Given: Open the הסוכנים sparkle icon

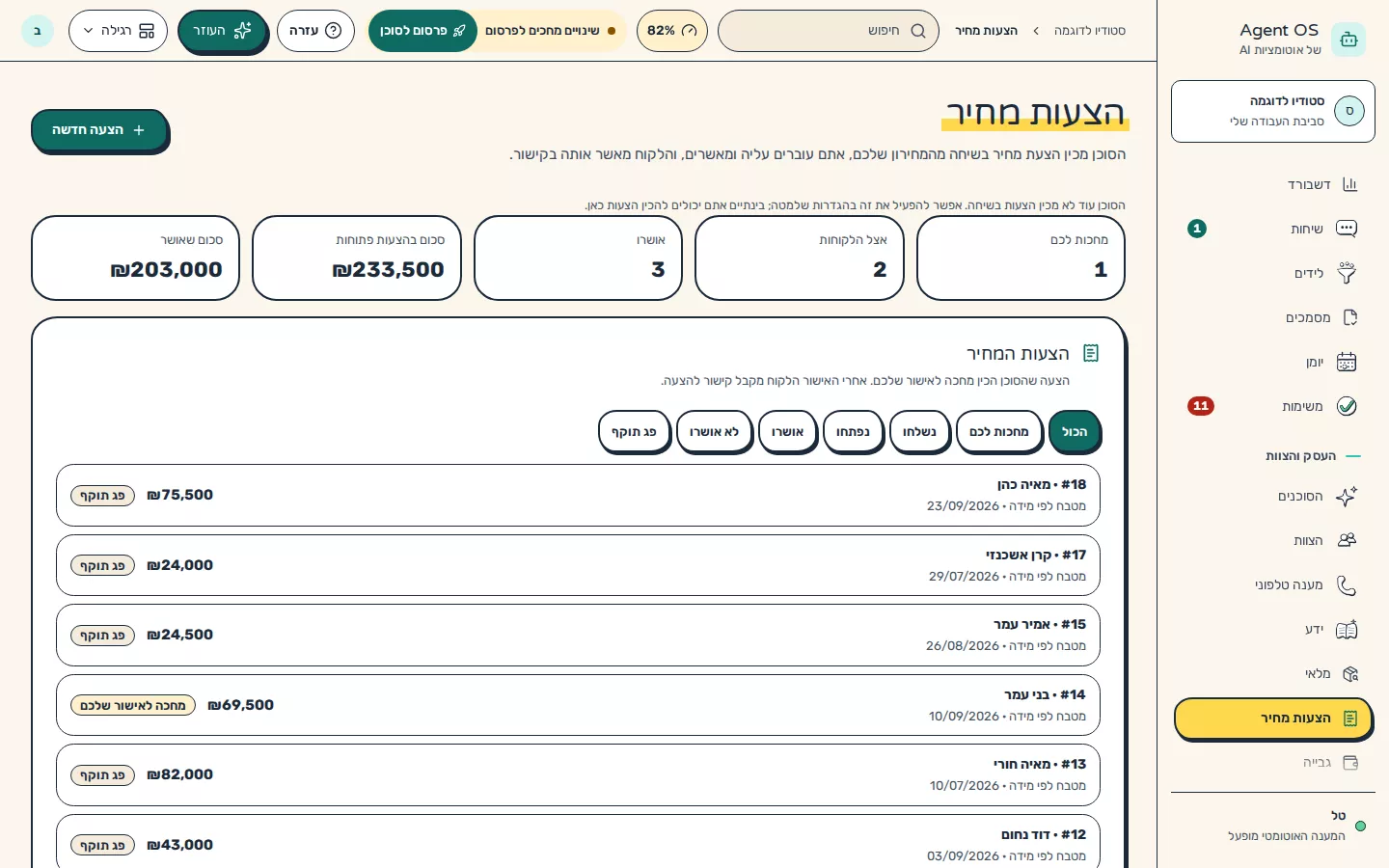Looking at the screenshot, I should [1347, 496].
